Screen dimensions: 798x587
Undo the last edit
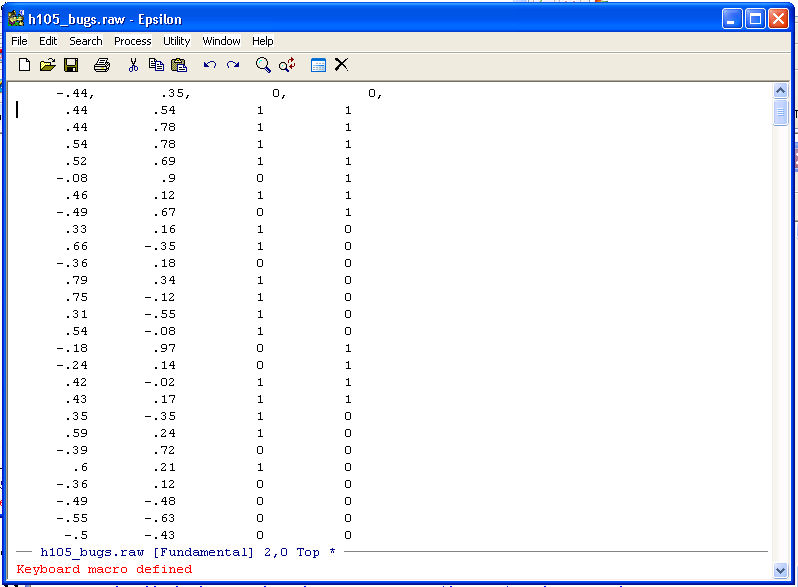[x=209, y=65]
